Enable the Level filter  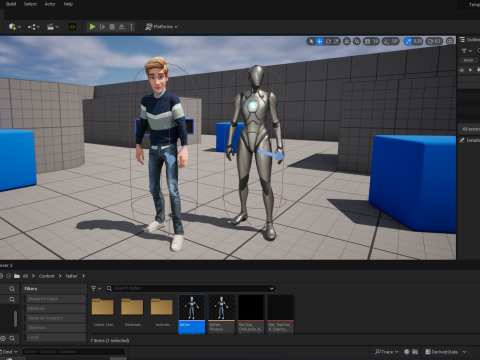coord(55,337)
